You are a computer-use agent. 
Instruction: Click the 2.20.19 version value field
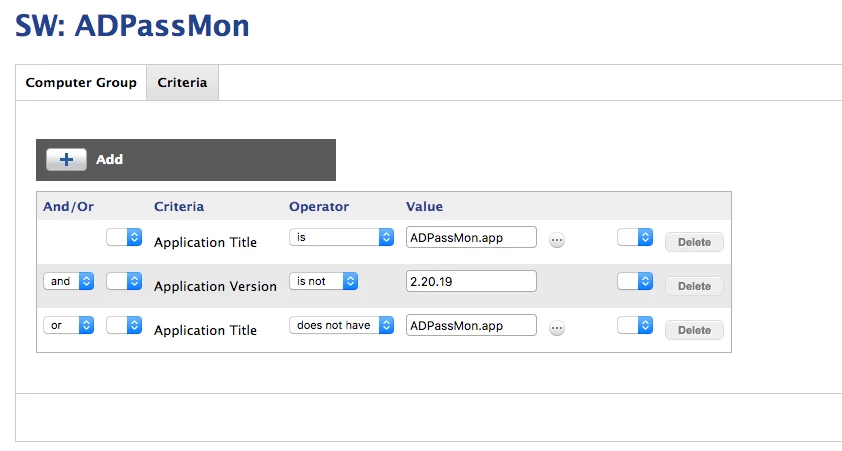[x=471, y=281]
